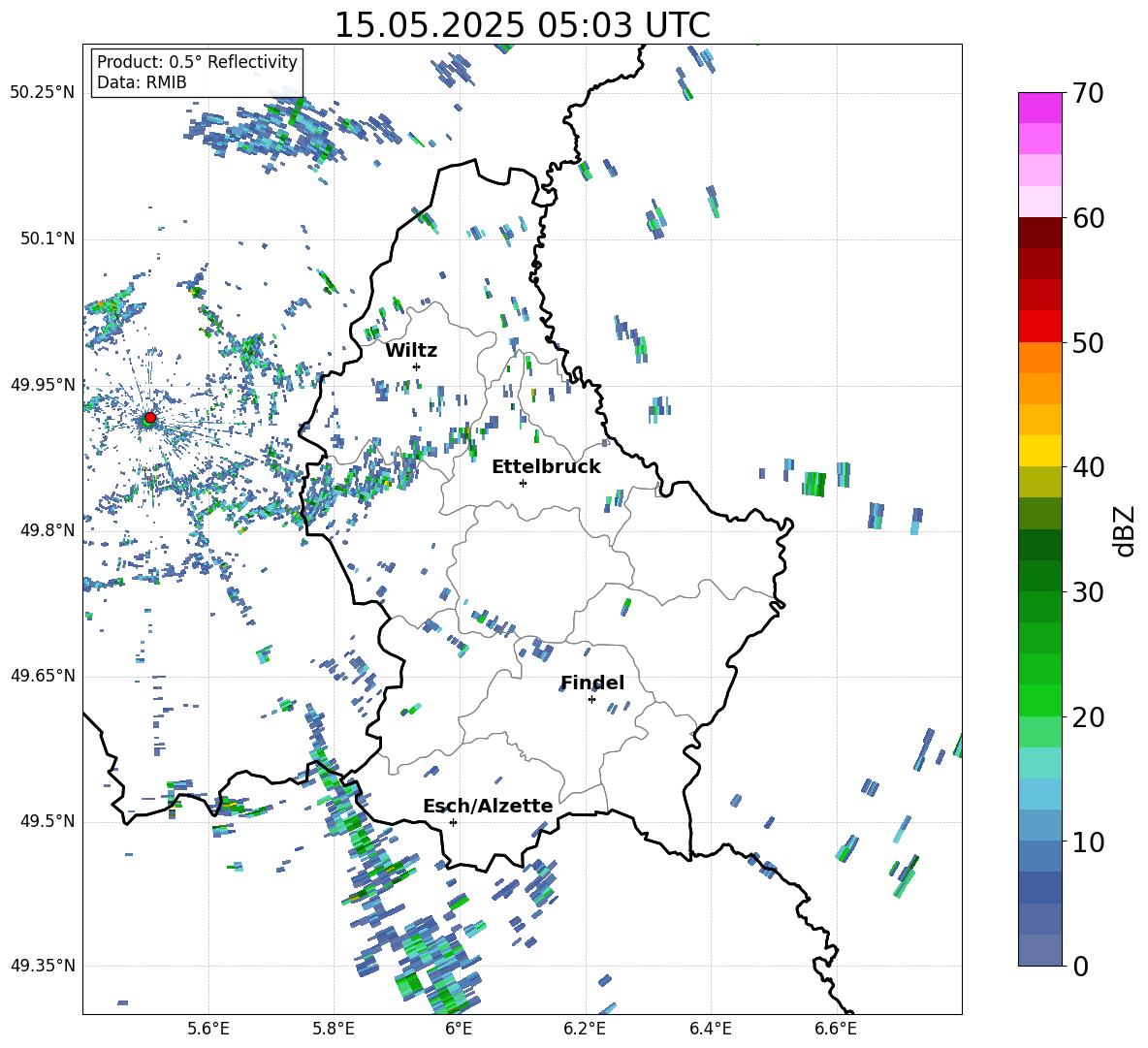Image resolution: width=1148 pixels, height=1048 pixels.
Task: Click the yellow colorbar segment just above 40
Action: tap(1039, 451)
